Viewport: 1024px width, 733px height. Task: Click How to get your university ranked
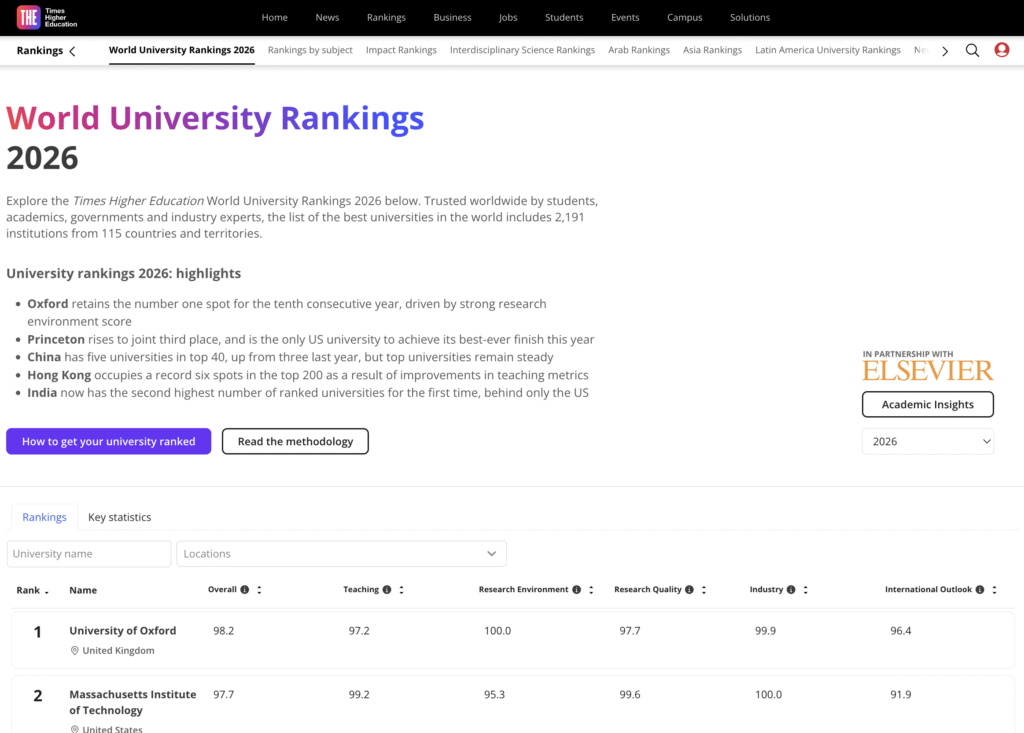coord(108,441)
